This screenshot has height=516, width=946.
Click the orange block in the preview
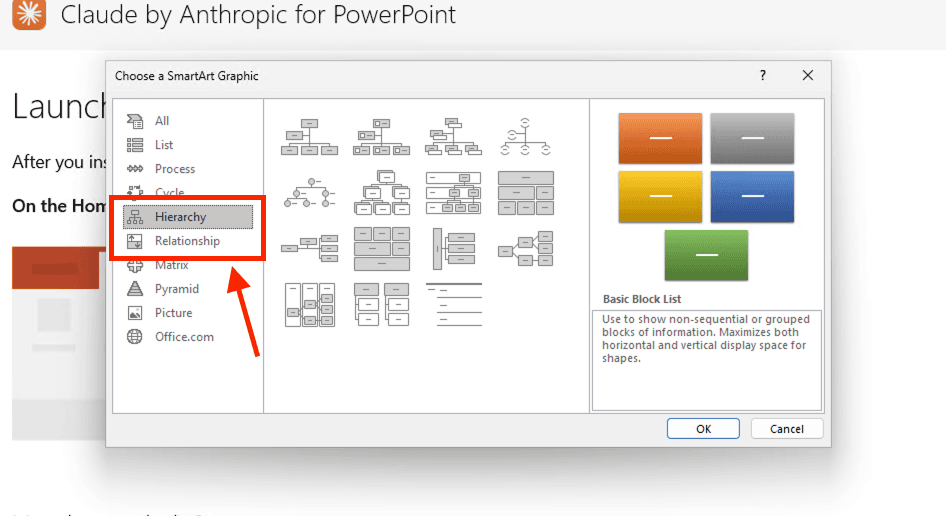[x=660, y=138]
